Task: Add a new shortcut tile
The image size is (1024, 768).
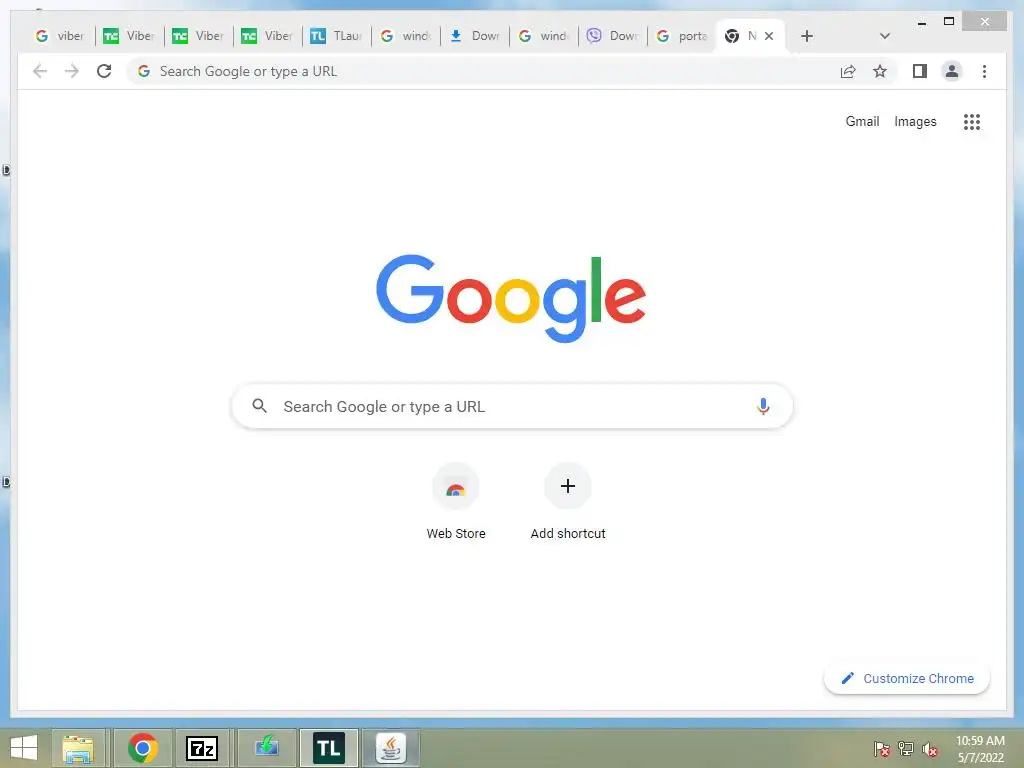Action: (568, 502)
